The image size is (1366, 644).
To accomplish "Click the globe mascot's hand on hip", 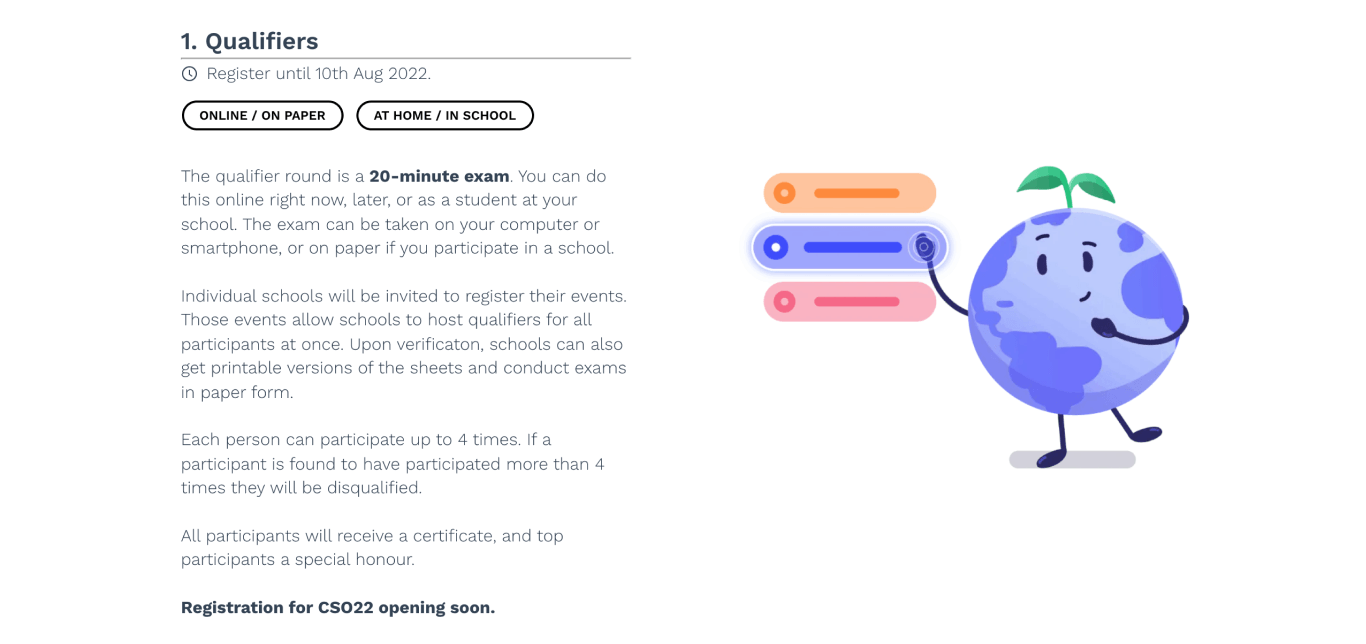I will pos(1103,327).
